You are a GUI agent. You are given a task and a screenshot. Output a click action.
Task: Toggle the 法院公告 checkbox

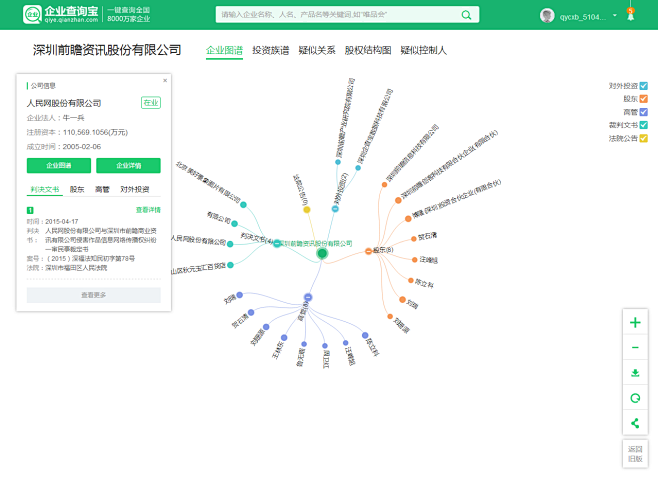pyautogui.click(x=643, y=138)
